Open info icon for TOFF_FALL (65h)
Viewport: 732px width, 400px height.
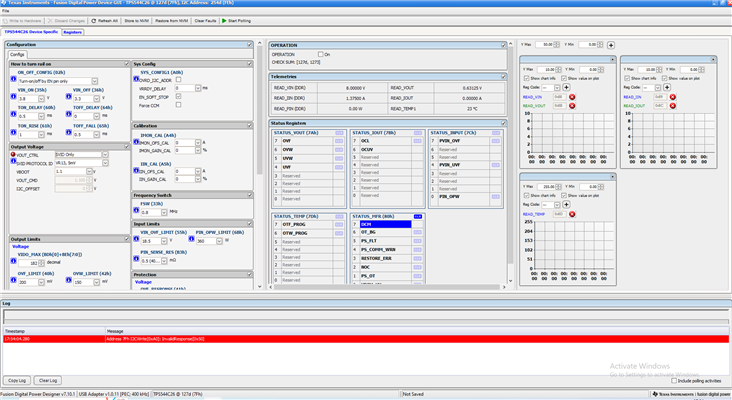[68, 133]
